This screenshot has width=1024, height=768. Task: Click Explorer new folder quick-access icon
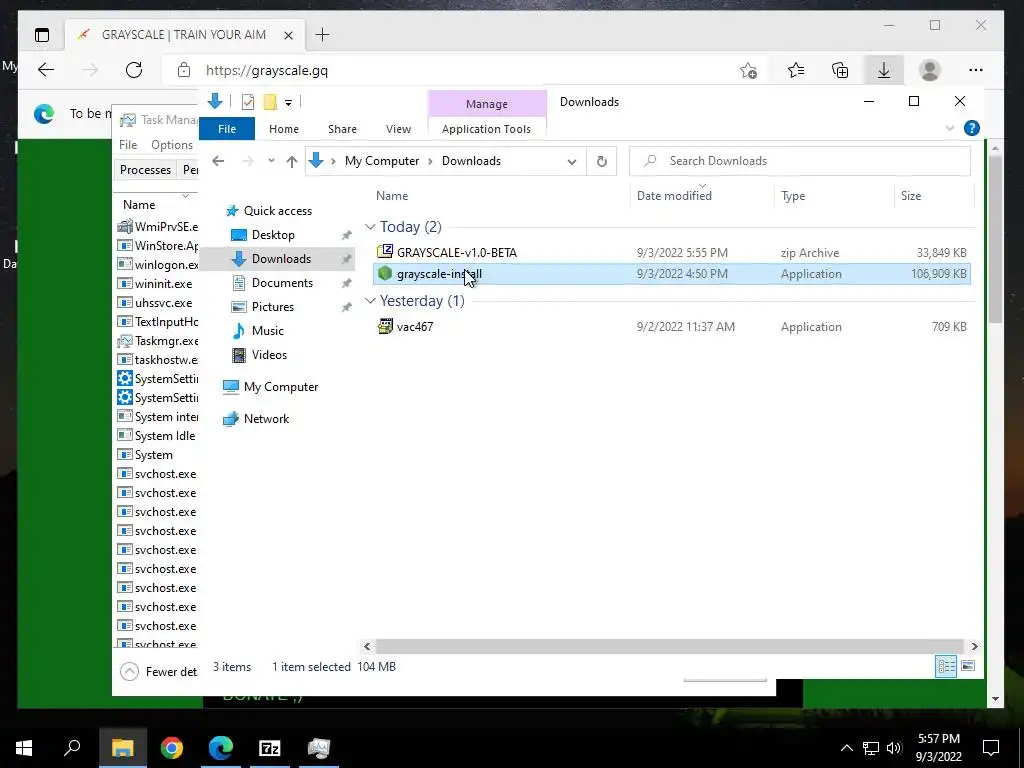(270, 102)
